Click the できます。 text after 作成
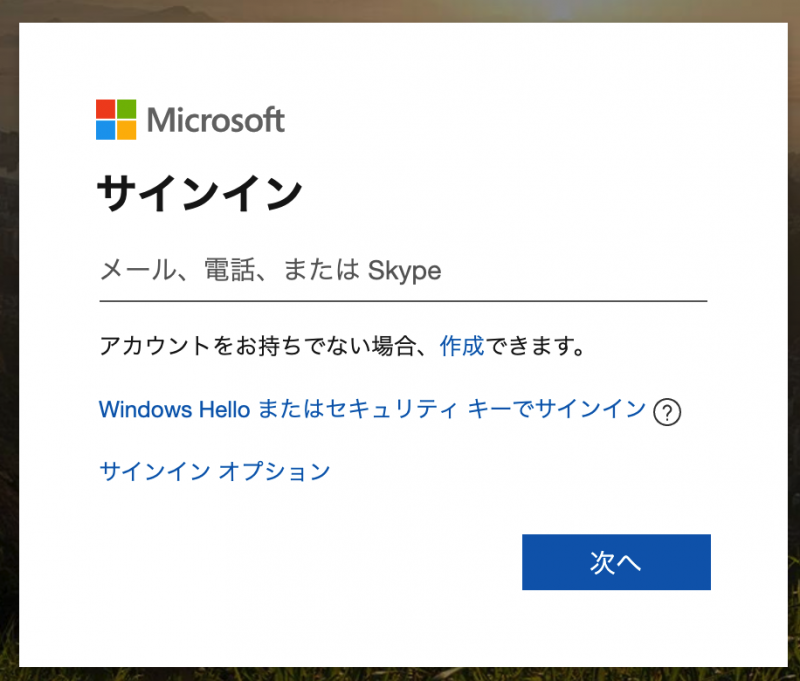 535,346
